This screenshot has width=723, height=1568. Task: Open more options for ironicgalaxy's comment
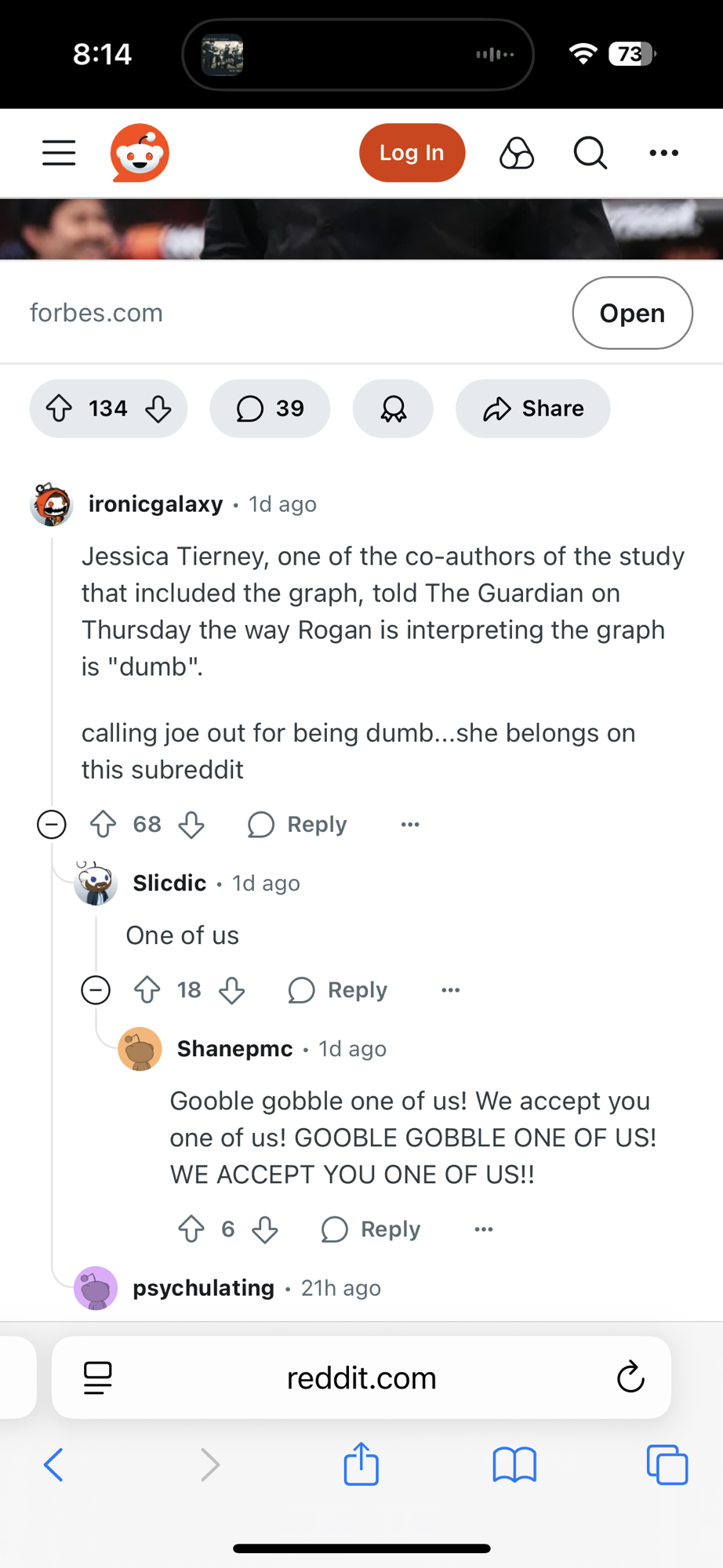click(x=410, y=825)
